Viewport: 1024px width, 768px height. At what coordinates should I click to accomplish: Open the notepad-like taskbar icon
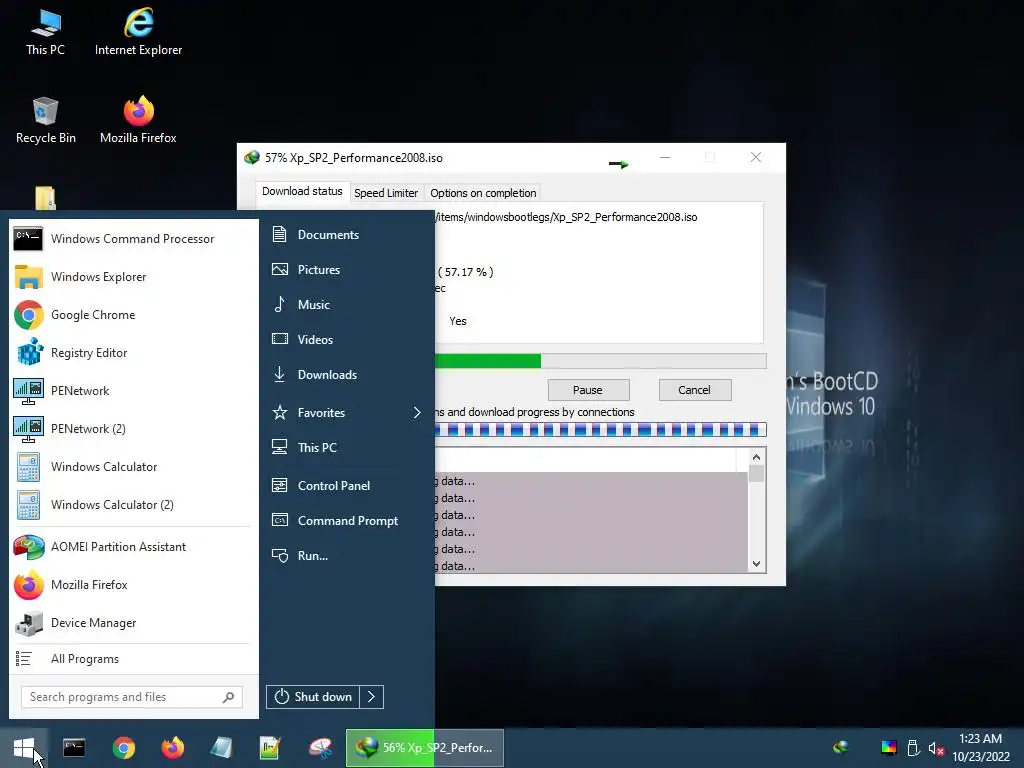click(x=221, y=748)
